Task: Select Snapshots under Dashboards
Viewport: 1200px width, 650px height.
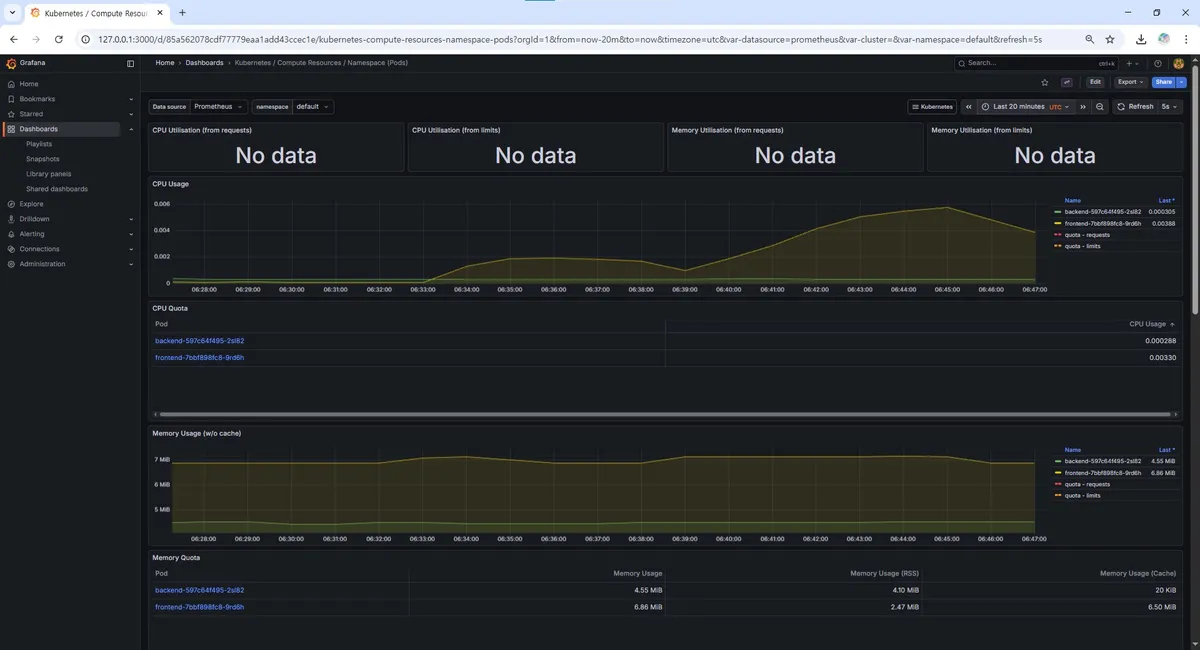Action: coord(42,159)
